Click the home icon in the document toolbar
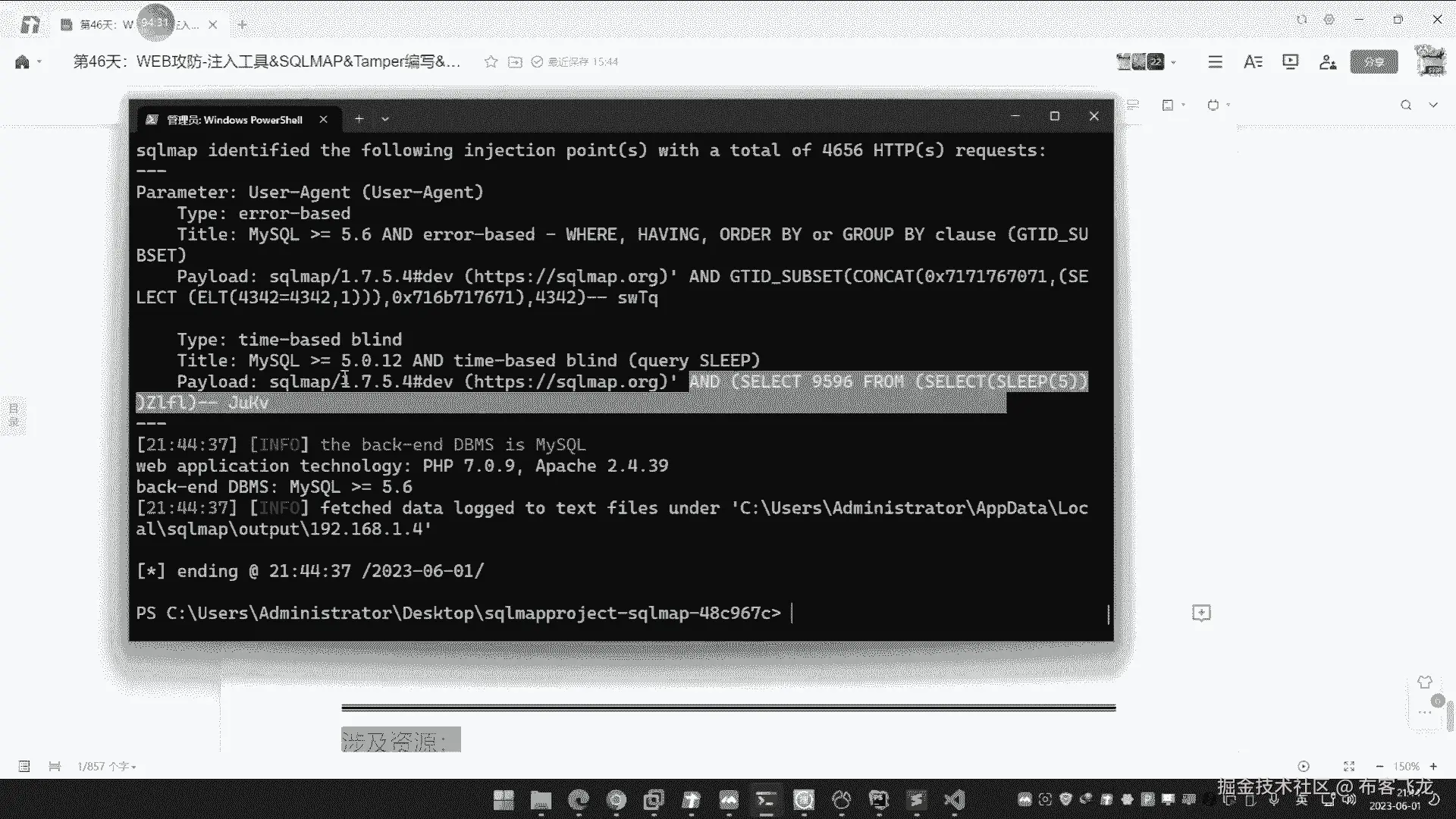This screenshot has height=819, width=1456. (x=22, y=62)
